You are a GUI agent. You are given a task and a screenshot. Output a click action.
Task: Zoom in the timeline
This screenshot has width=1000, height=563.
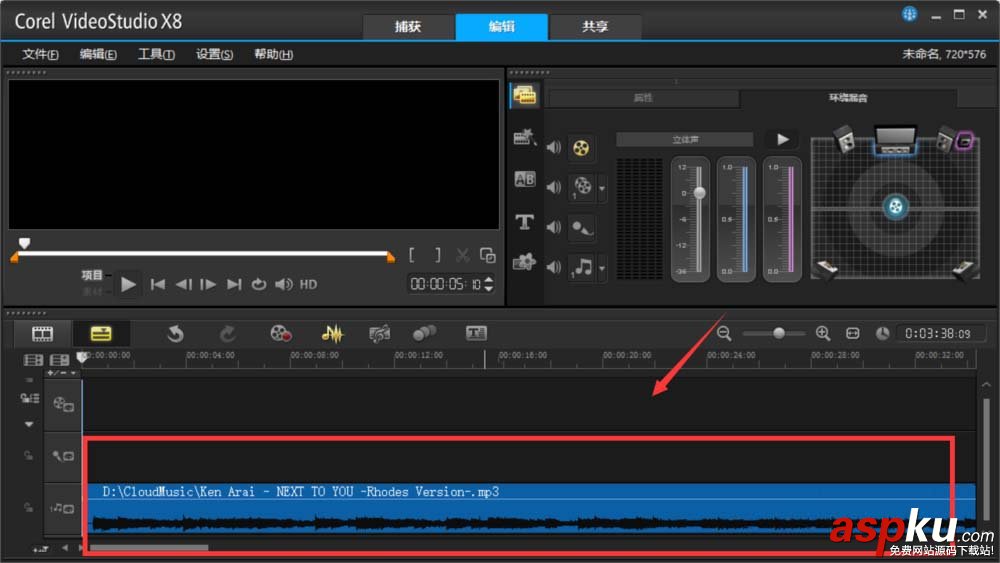[823, 333]
